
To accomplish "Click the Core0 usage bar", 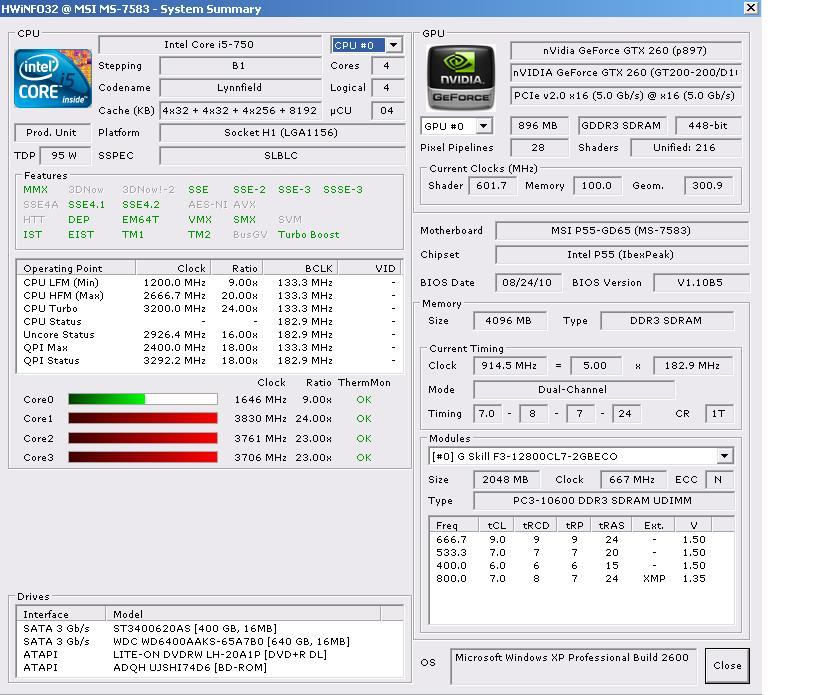I will 143,399.
